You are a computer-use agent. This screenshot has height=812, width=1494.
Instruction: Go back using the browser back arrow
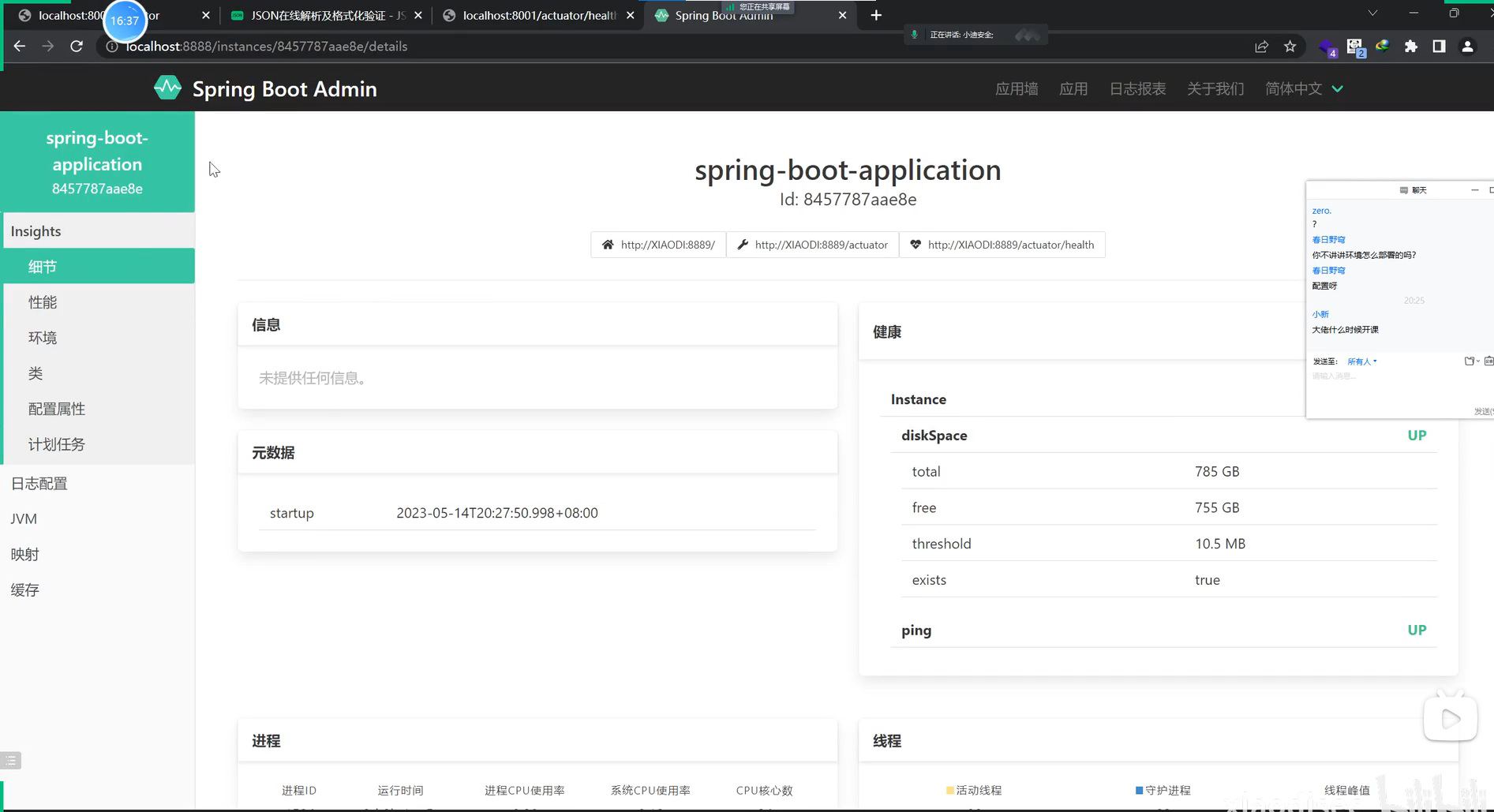click(x=20, y=47)
